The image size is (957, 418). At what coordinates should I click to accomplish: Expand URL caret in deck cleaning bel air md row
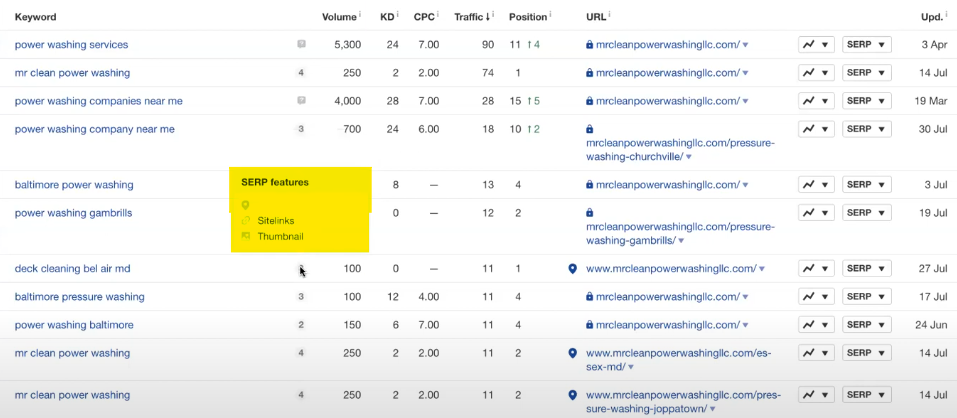(762, 269)
